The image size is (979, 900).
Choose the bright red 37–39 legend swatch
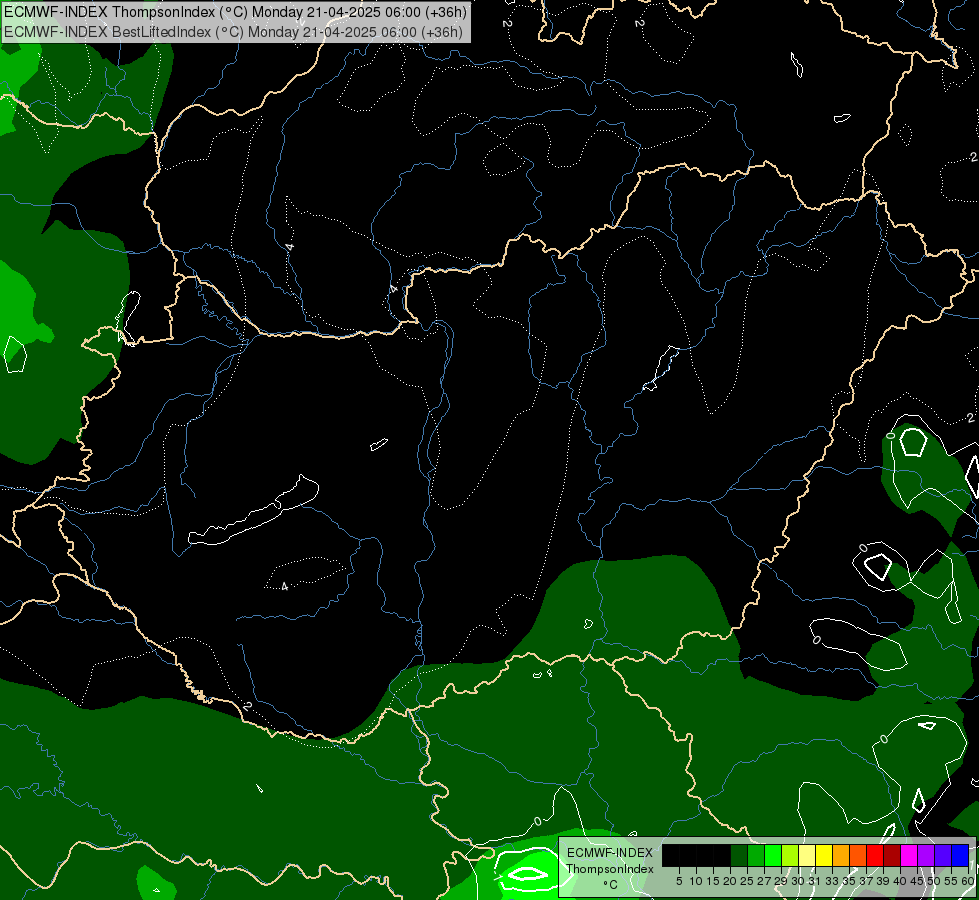point(875,856)
